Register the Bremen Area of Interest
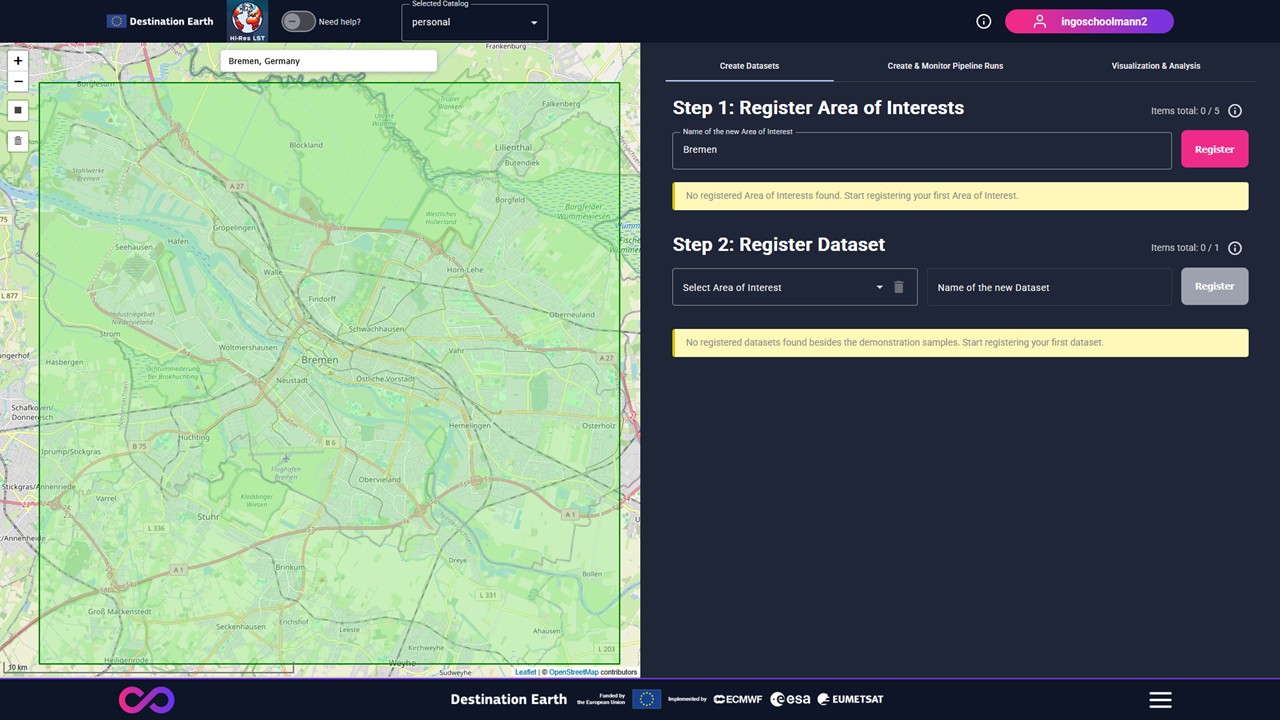 pos(1214,149)
